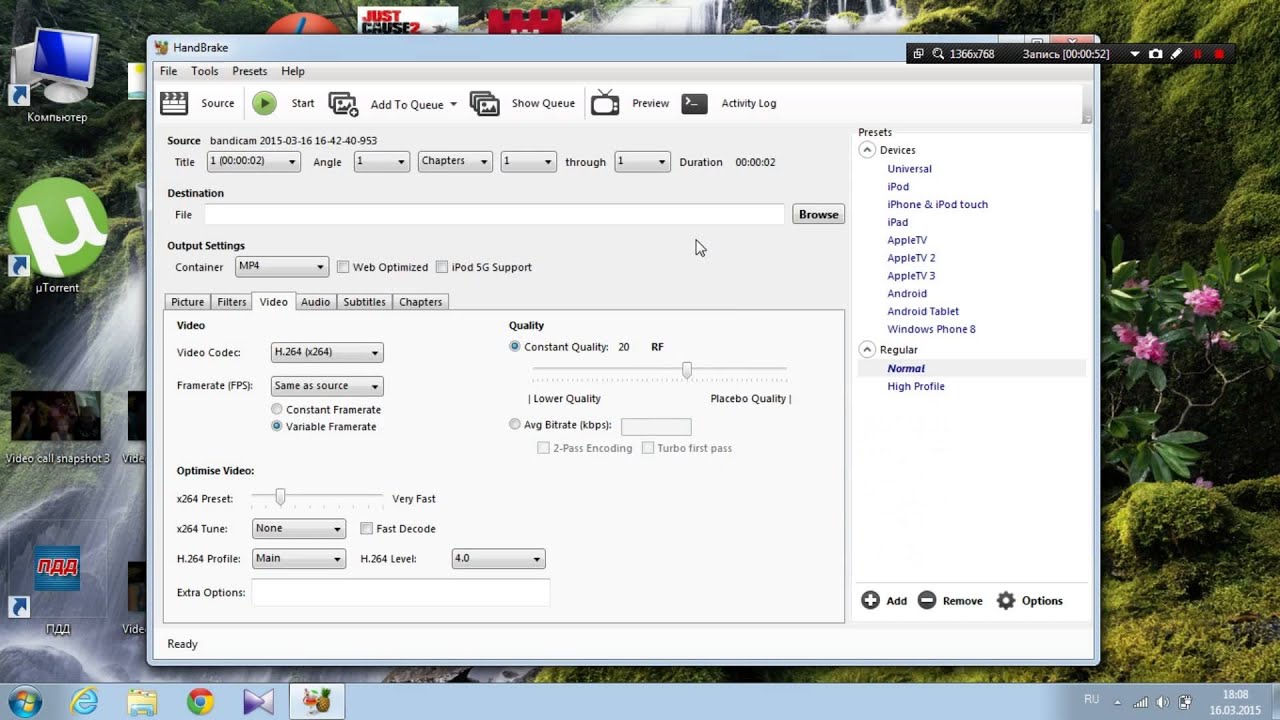Select the Constant Framerate radio button
The width and height of the screenshot is (1280, 720).
(277, 410)
